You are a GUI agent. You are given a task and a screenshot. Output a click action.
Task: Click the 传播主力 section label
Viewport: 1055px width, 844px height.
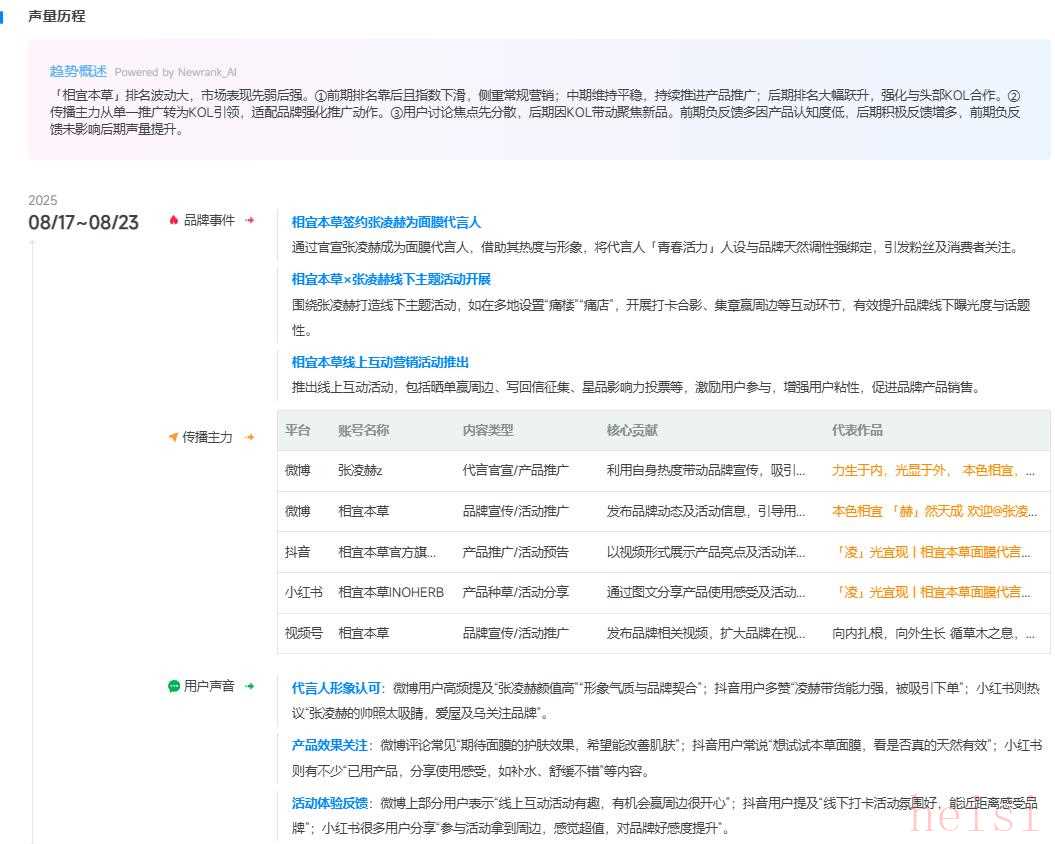[207, 437]
